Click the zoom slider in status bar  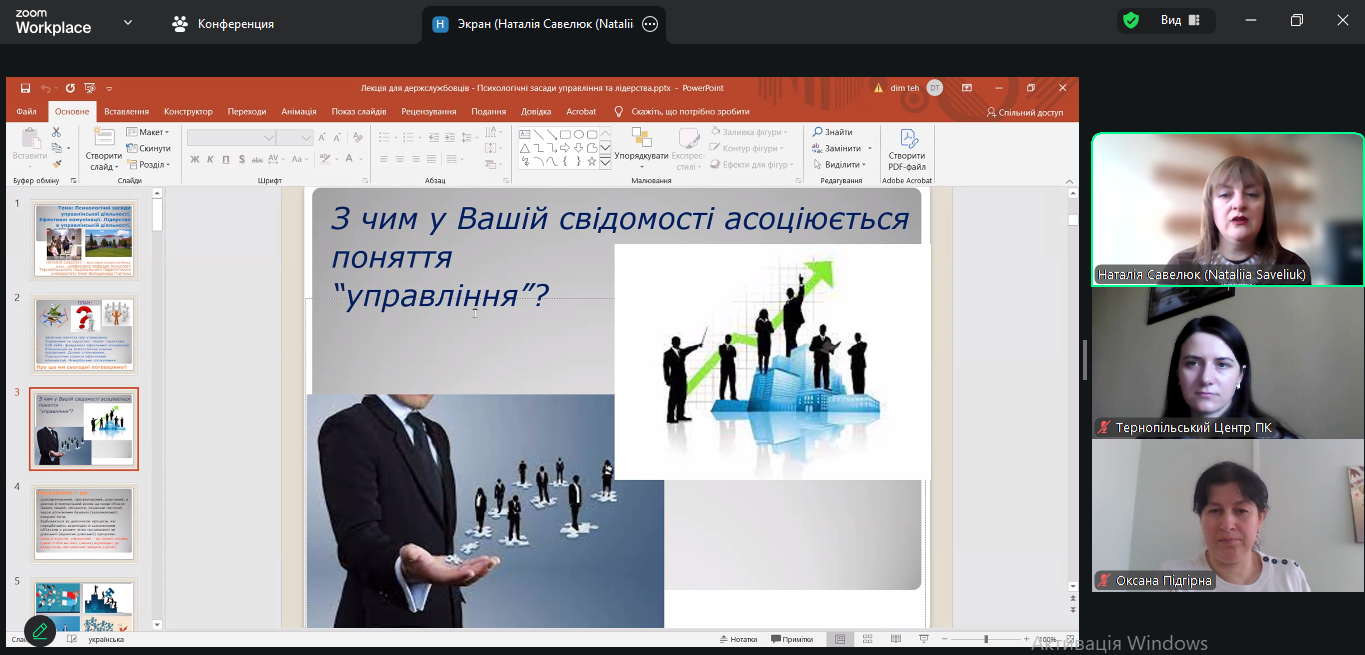pos(986,639)
